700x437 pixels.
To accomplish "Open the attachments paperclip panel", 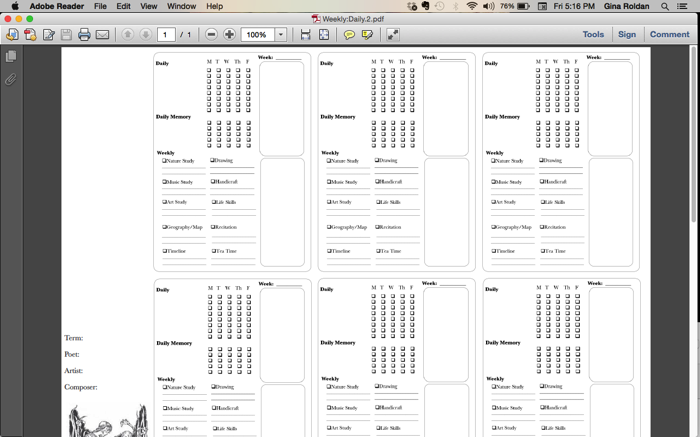I will coord(11,79).
